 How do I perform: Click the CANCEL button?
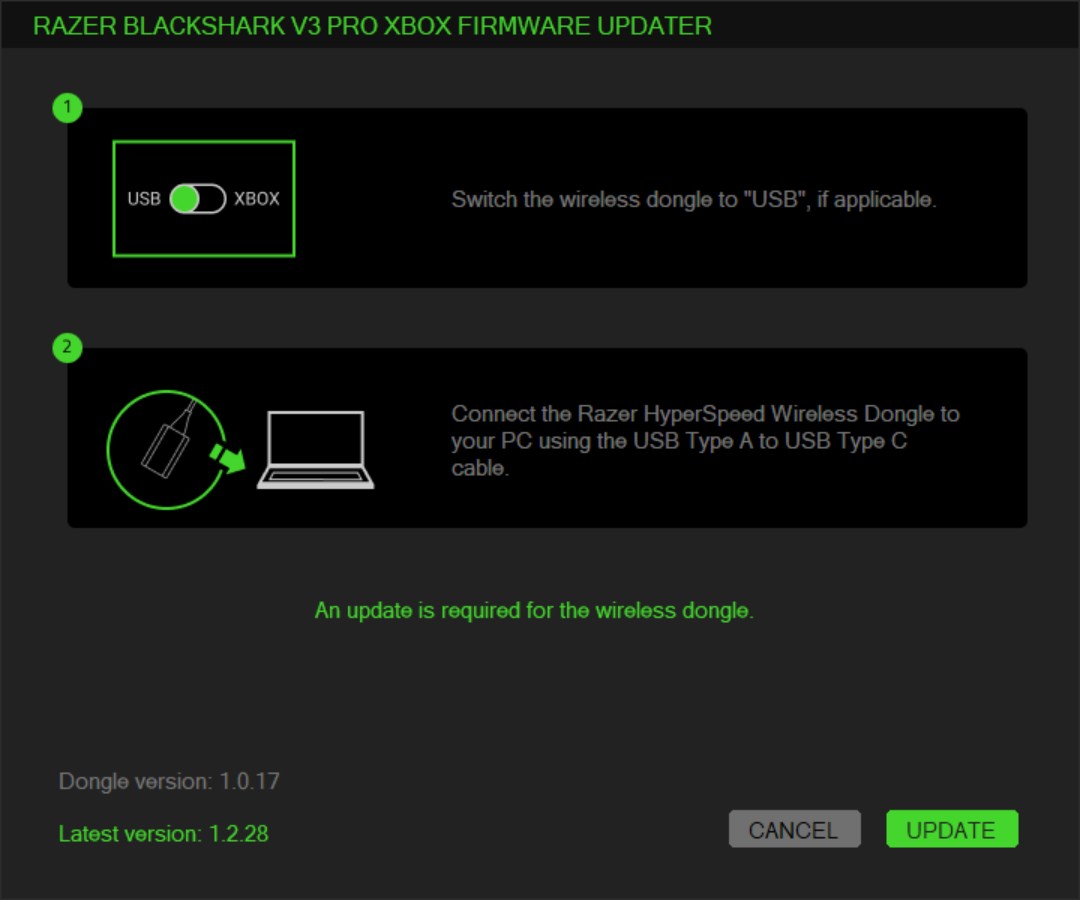coord(794,829)
